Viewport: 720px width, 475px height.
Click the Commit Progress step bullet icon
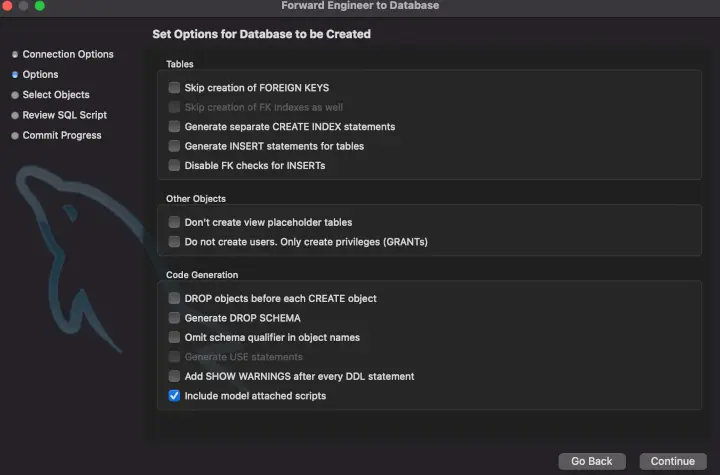(14, 136)
